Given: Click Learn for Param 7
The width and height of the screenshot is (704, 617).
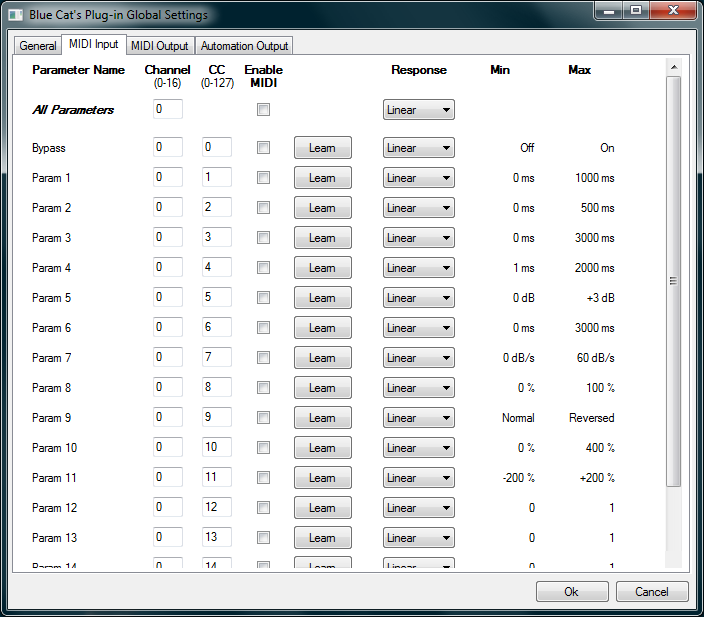Looking at the screenshot, I should (322, 358).
